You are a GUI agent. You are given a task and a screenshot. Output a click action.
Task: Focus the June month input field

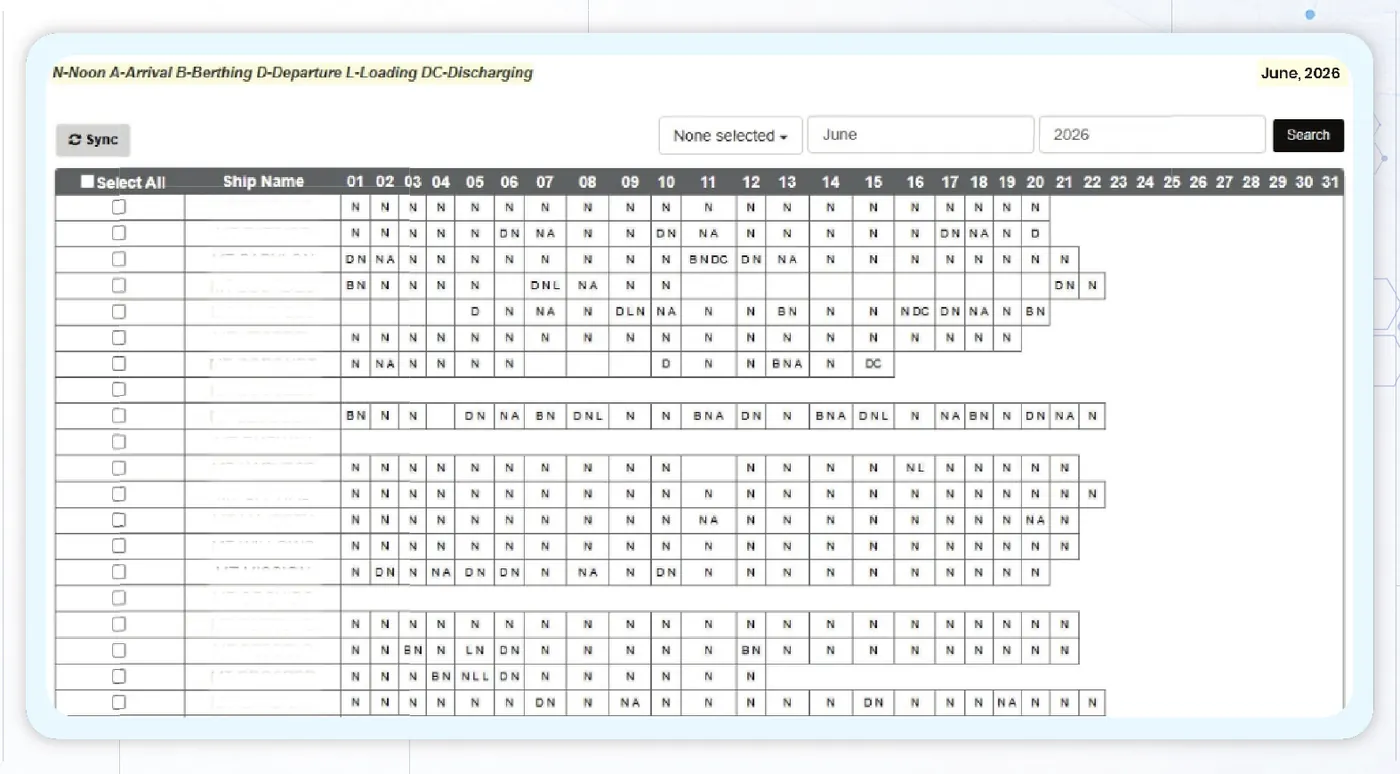920,135
